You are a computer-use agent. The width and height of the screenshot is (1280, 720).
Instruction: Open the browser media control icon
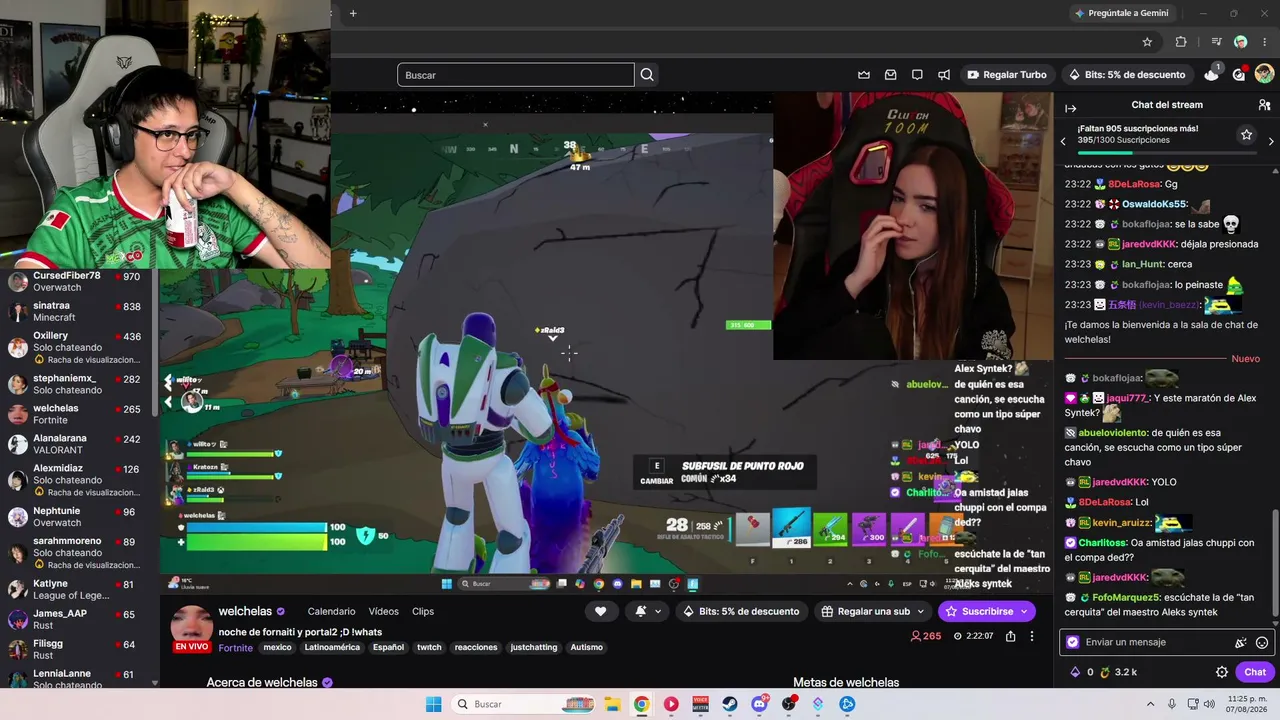(1216, 42)
